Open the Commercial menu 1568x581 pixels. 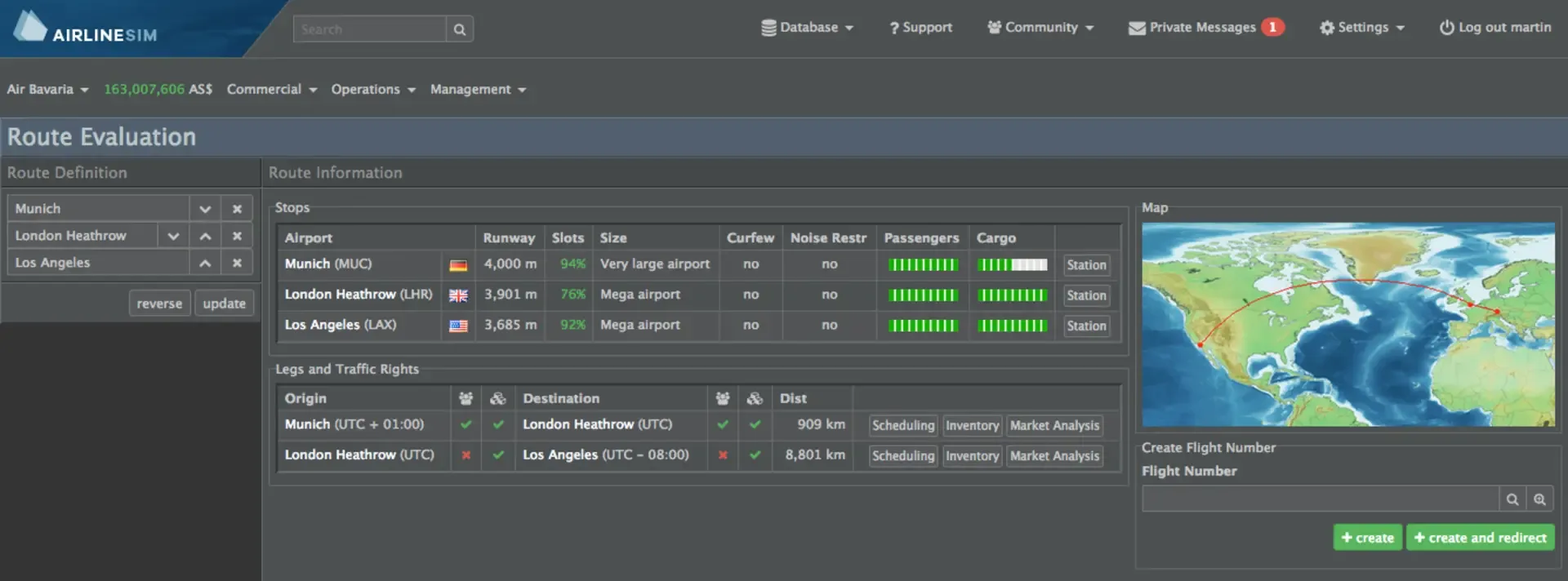pyautogui.click(x=271, y=89)
